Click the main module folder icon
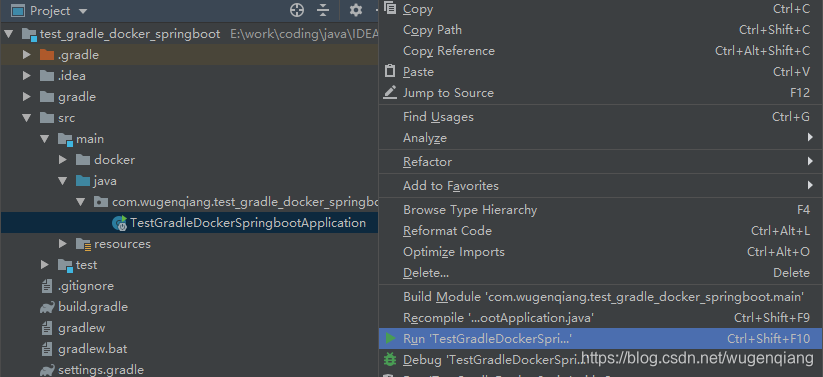The width and height of the screenshot is (823, 377). point(65,139)
